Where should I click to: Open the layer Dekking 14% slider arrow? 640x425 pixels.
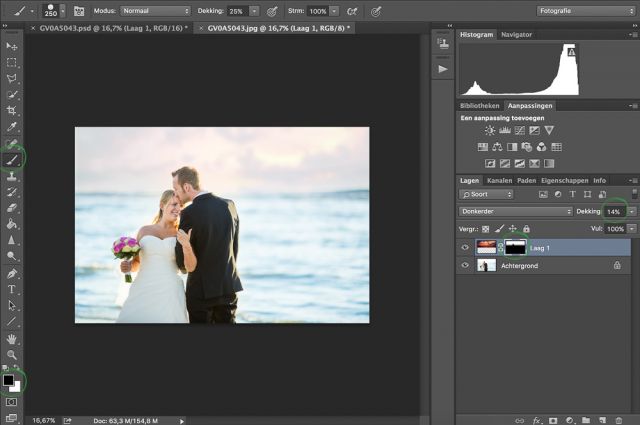[632, 211]
